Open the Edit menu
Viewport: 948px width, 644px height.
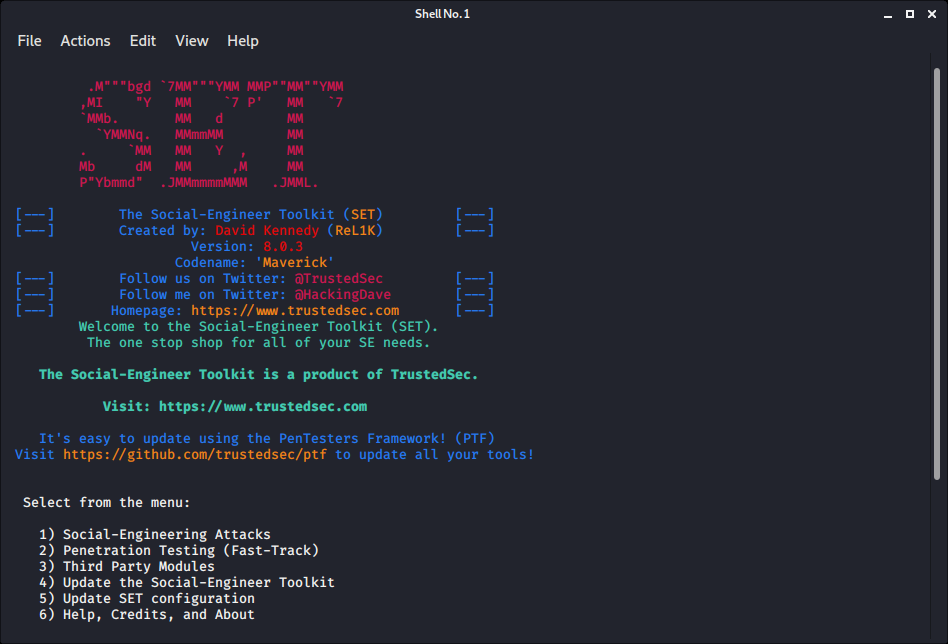point(143,41)
